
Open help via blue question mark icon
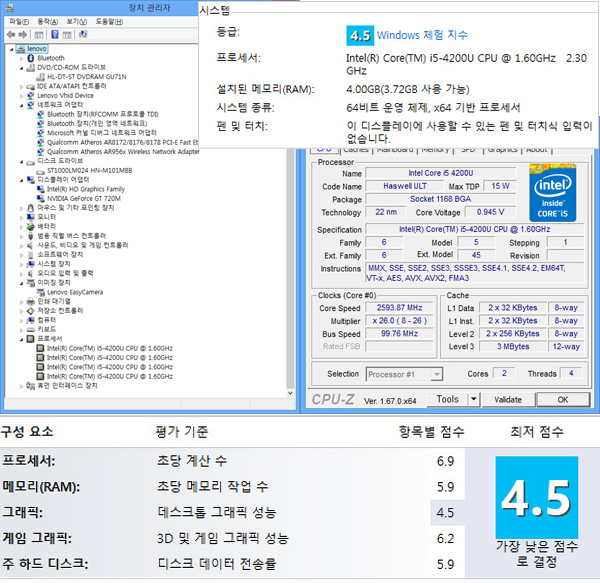pyautogui.click(x=55, y=35)
